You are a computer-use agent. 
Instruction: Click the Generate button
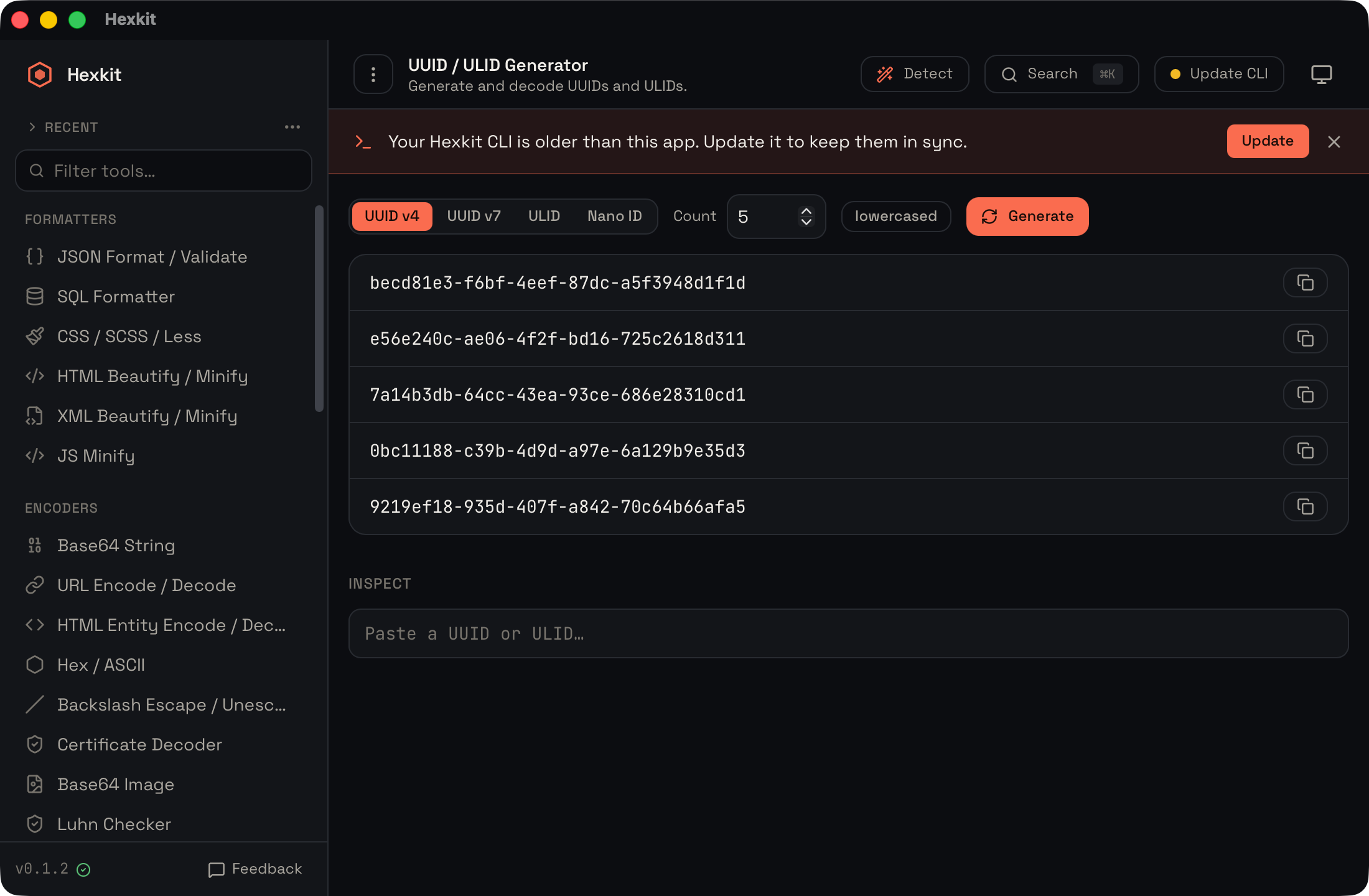(1027, 217)
